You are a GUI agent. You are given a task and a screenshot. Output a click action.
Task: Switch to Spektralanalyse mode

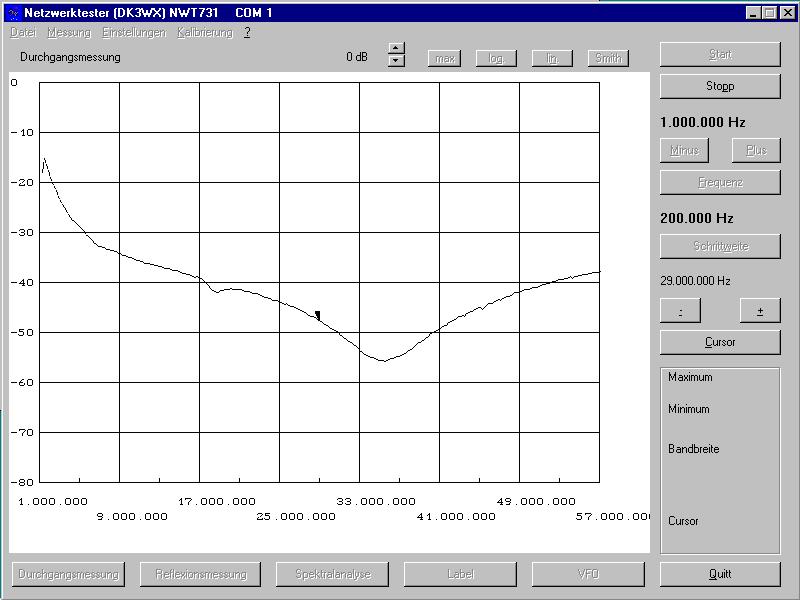click(333, 574)
